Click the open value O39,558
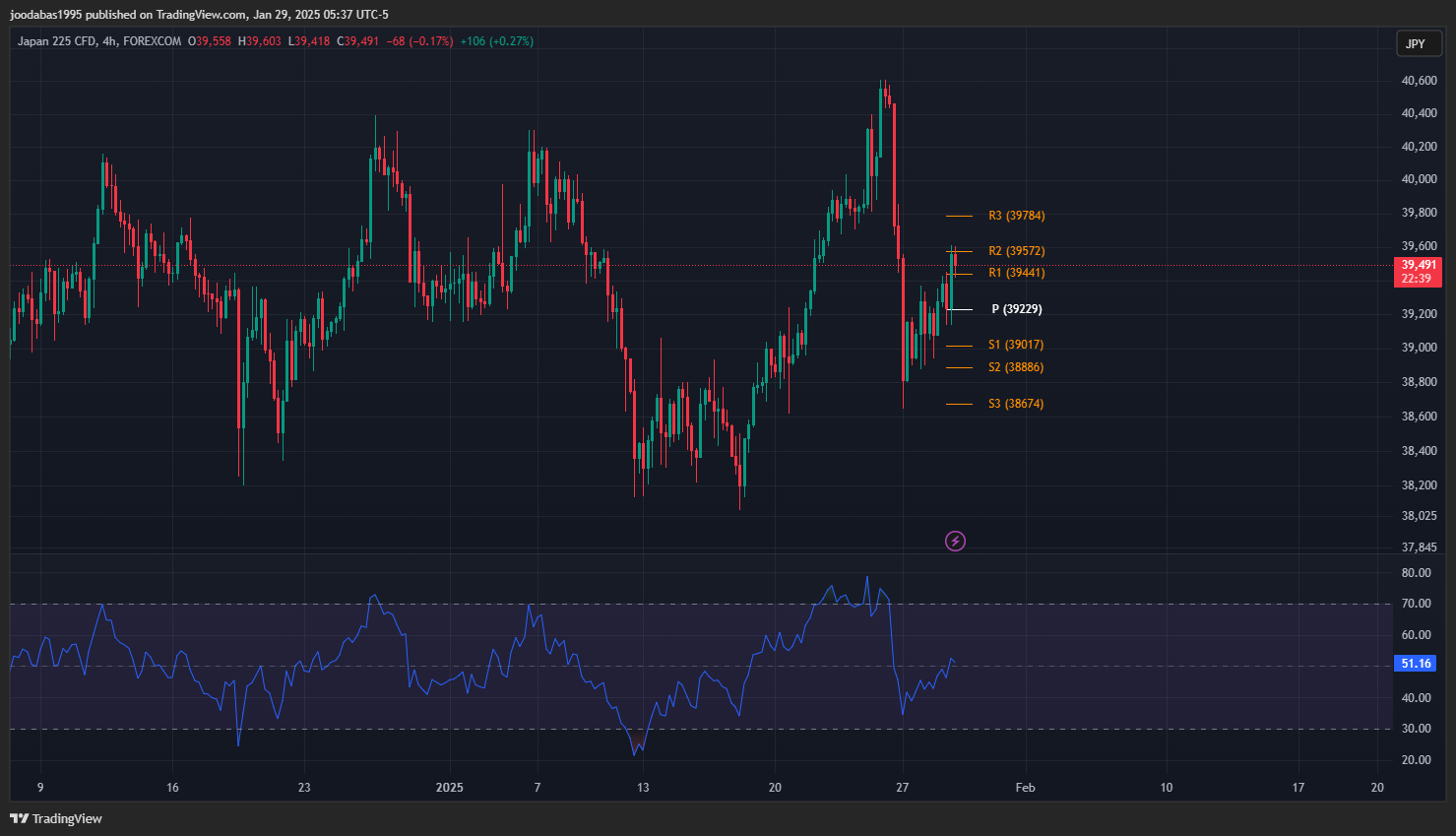1456x836 pixels. [210, 41]
